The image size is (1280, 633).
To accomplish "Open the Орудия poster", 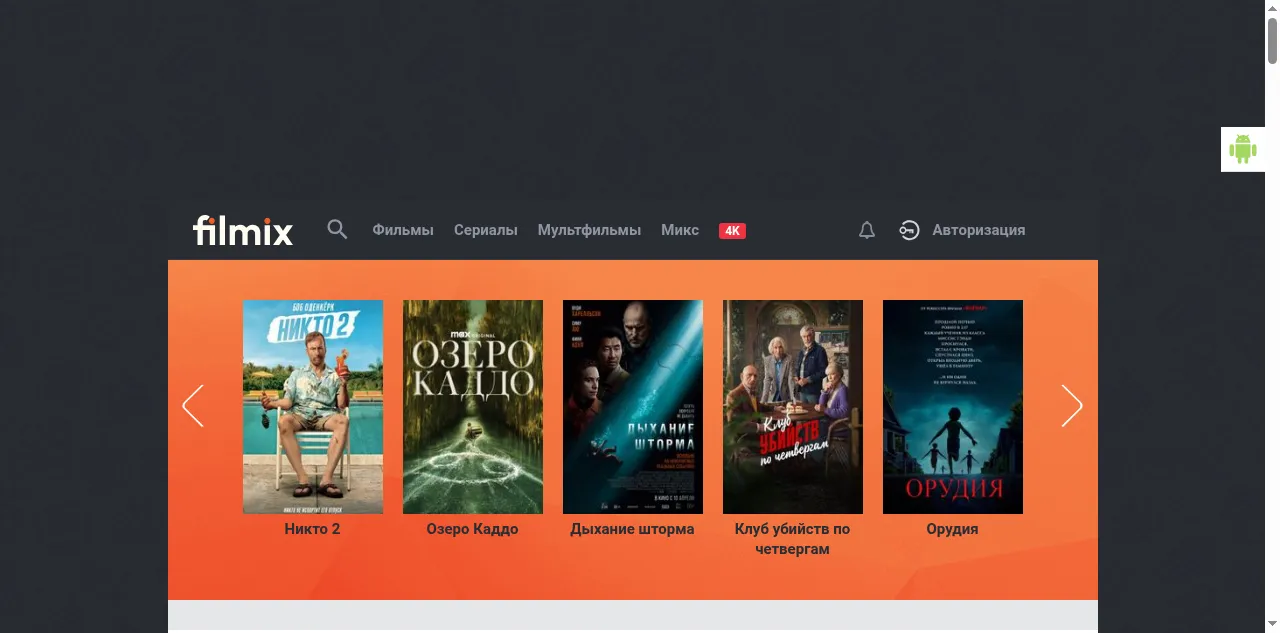I will point(953,407).
